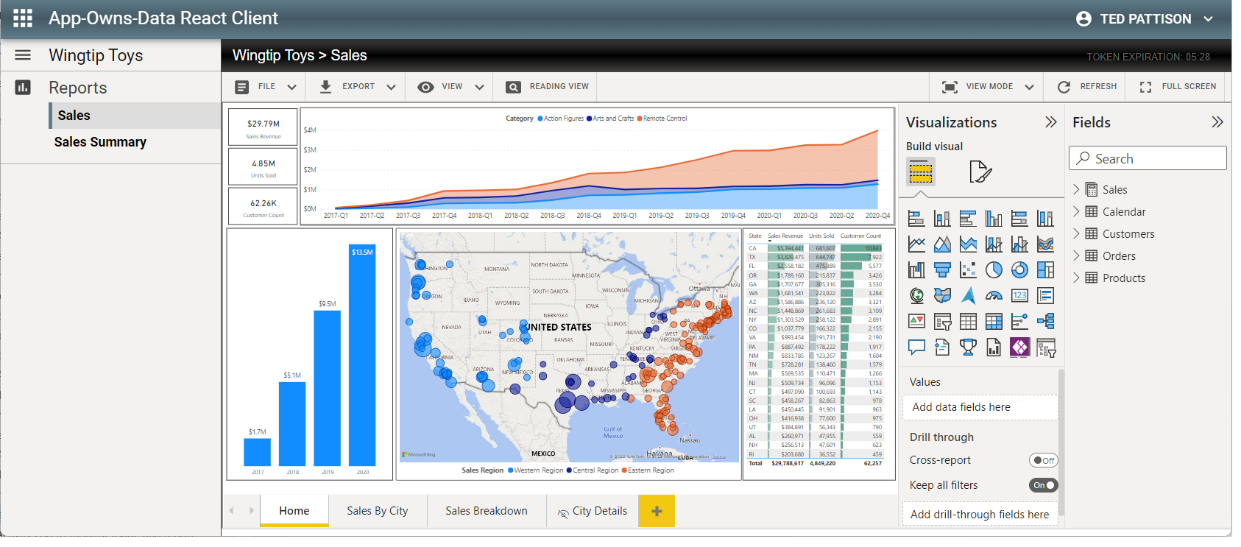
Task: Open the View dropdown menu
Action: tap(450, 87)
